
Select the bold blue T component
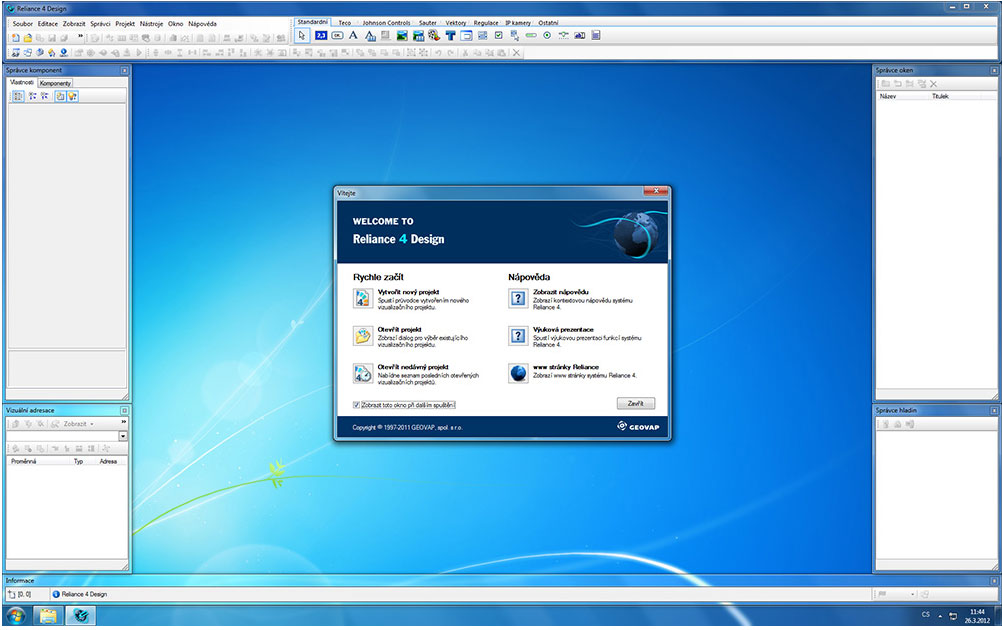click(451, 35)
